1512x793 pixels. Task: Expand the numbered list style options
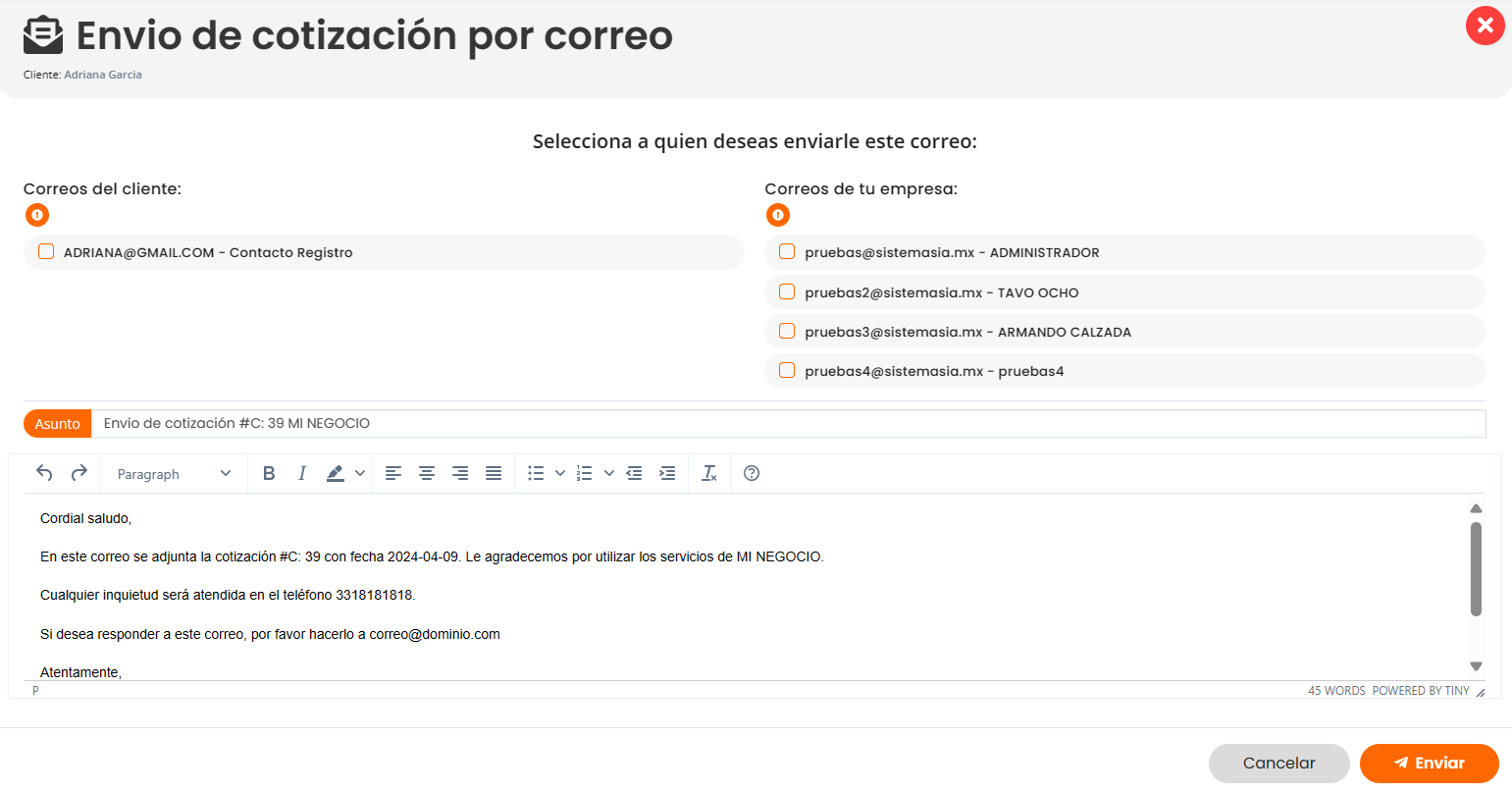608,473
